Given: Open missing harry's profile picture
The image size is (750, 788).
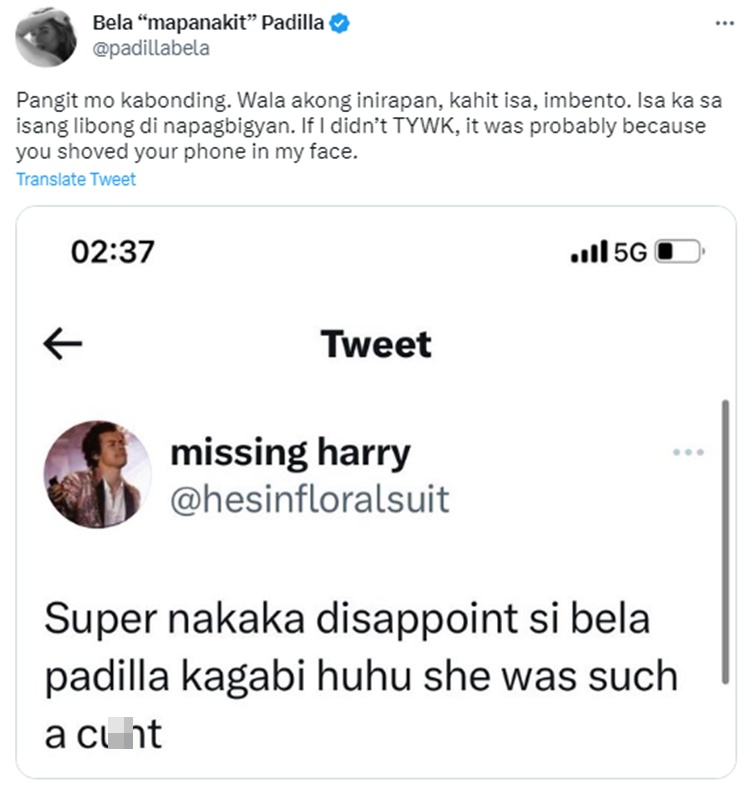Looking at the screenshot, I should 97,473.
